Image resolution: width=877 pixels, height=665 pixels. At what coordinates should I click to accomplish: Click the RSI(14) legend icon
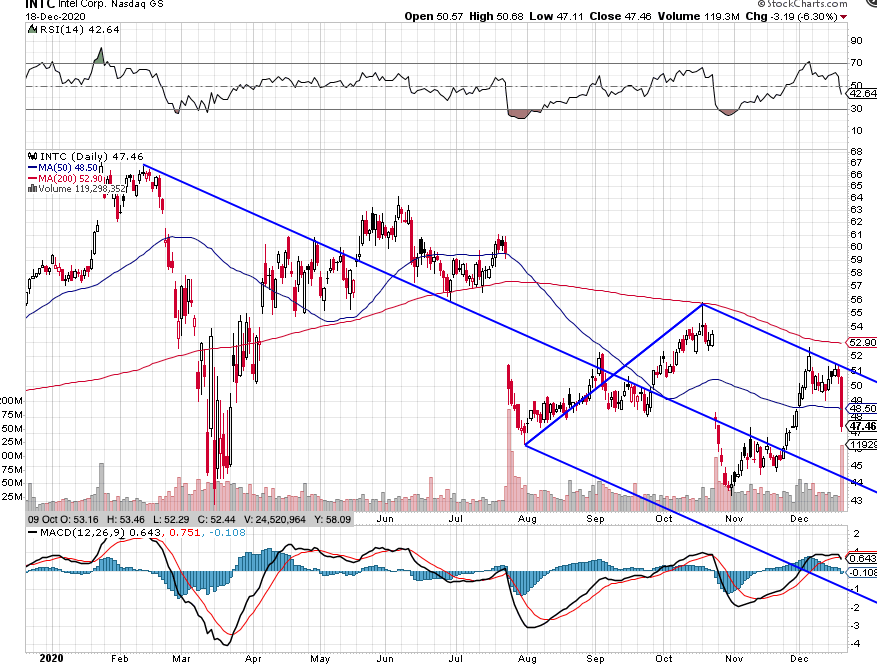(33, 29)
